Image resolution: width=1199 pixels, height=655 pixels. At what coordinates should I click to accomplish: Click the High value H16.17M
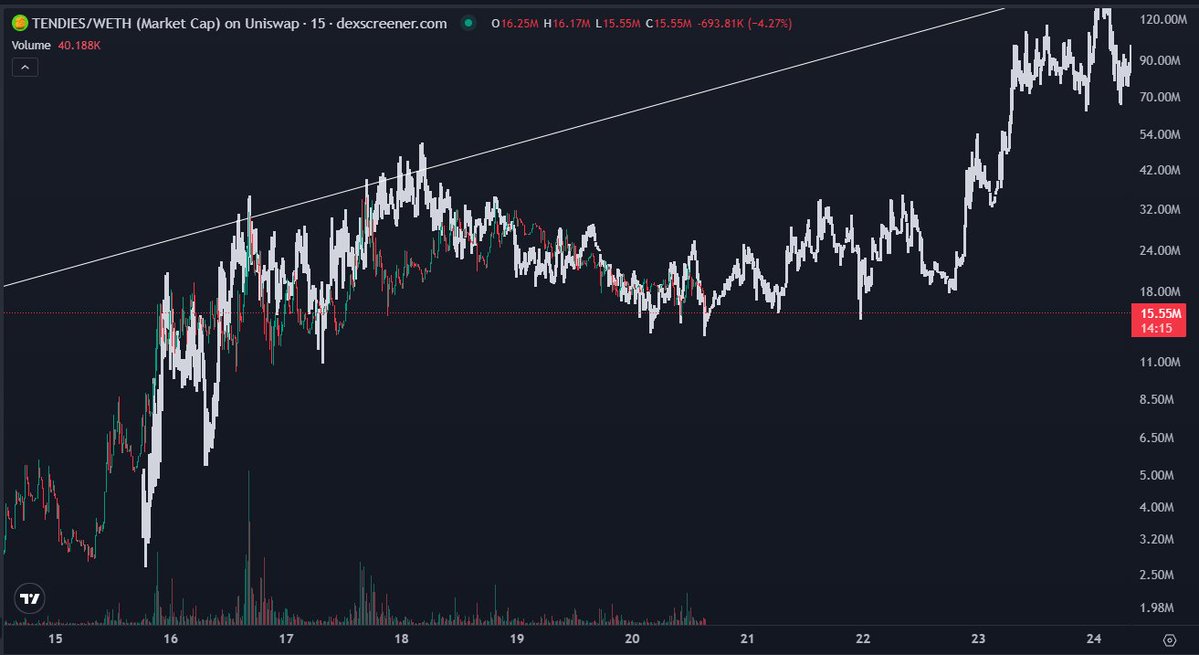[567, 24]
